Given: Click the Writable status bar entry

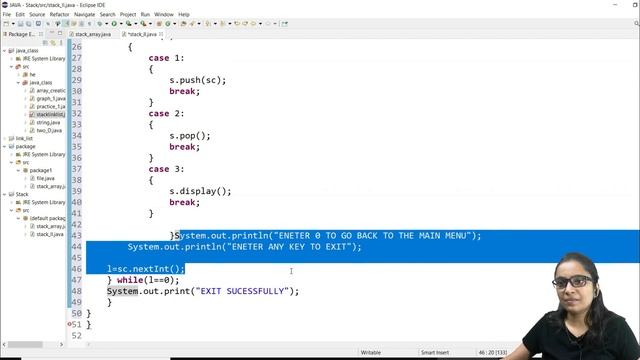Looking at the screenshot, I should coord(371,352).
